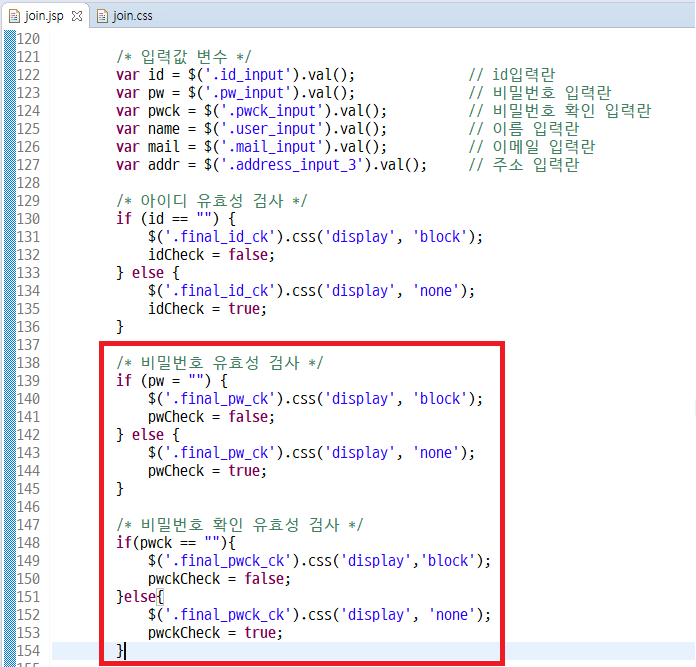Click the '// id입력란' comment
The image size is (696, 667).
(x=512, y=75)
